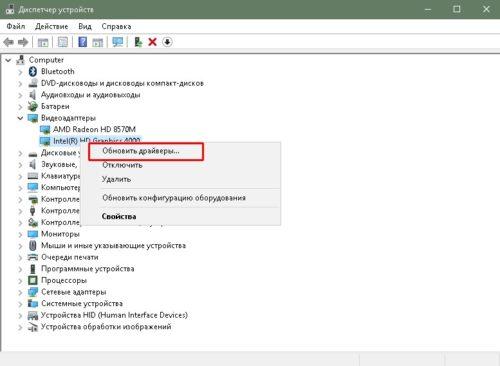Choose Отключить in context menu
This screenshot has height=366, width=500.
click(122, 165)
